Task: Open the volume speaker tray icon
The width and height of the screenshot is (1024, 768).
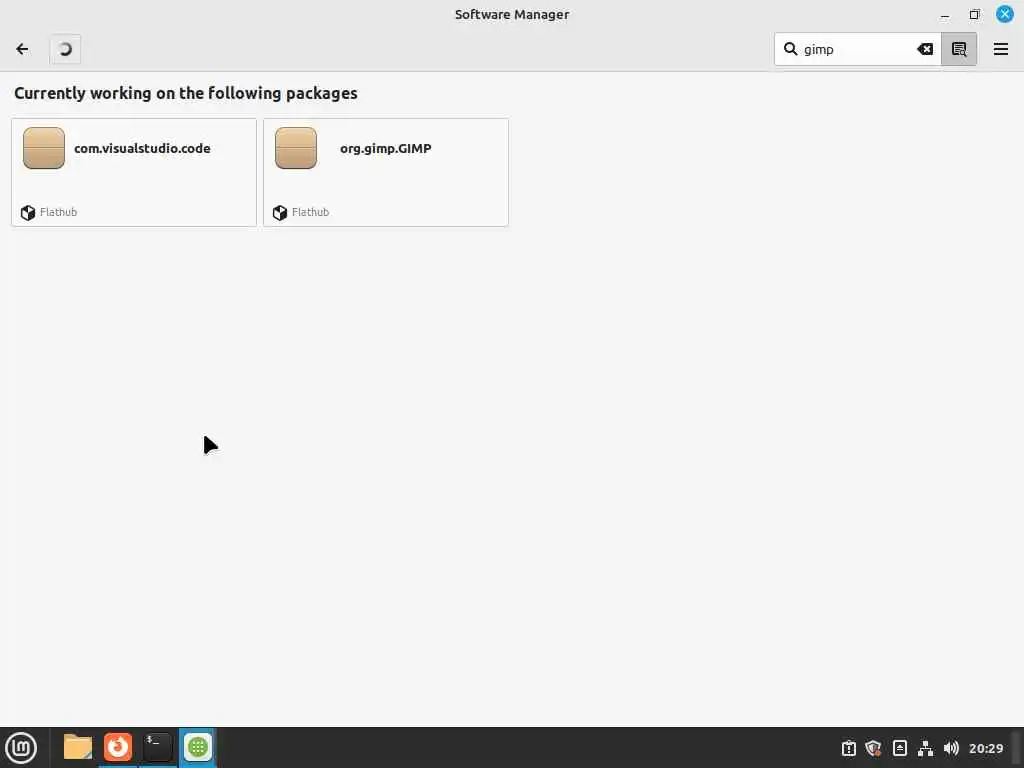Action: [x=951, y=748]
